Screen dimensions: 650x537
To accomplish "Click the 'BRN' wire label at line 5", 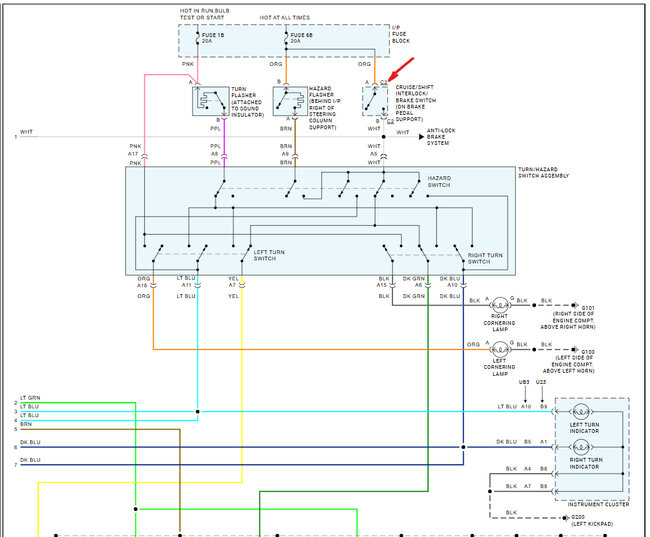I will pos(26,424).
